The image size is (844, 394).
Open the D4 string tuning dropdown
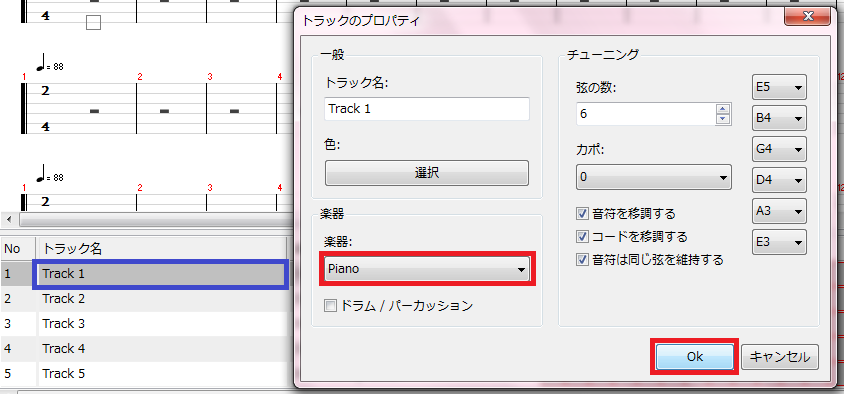click(x=779, y=180)
